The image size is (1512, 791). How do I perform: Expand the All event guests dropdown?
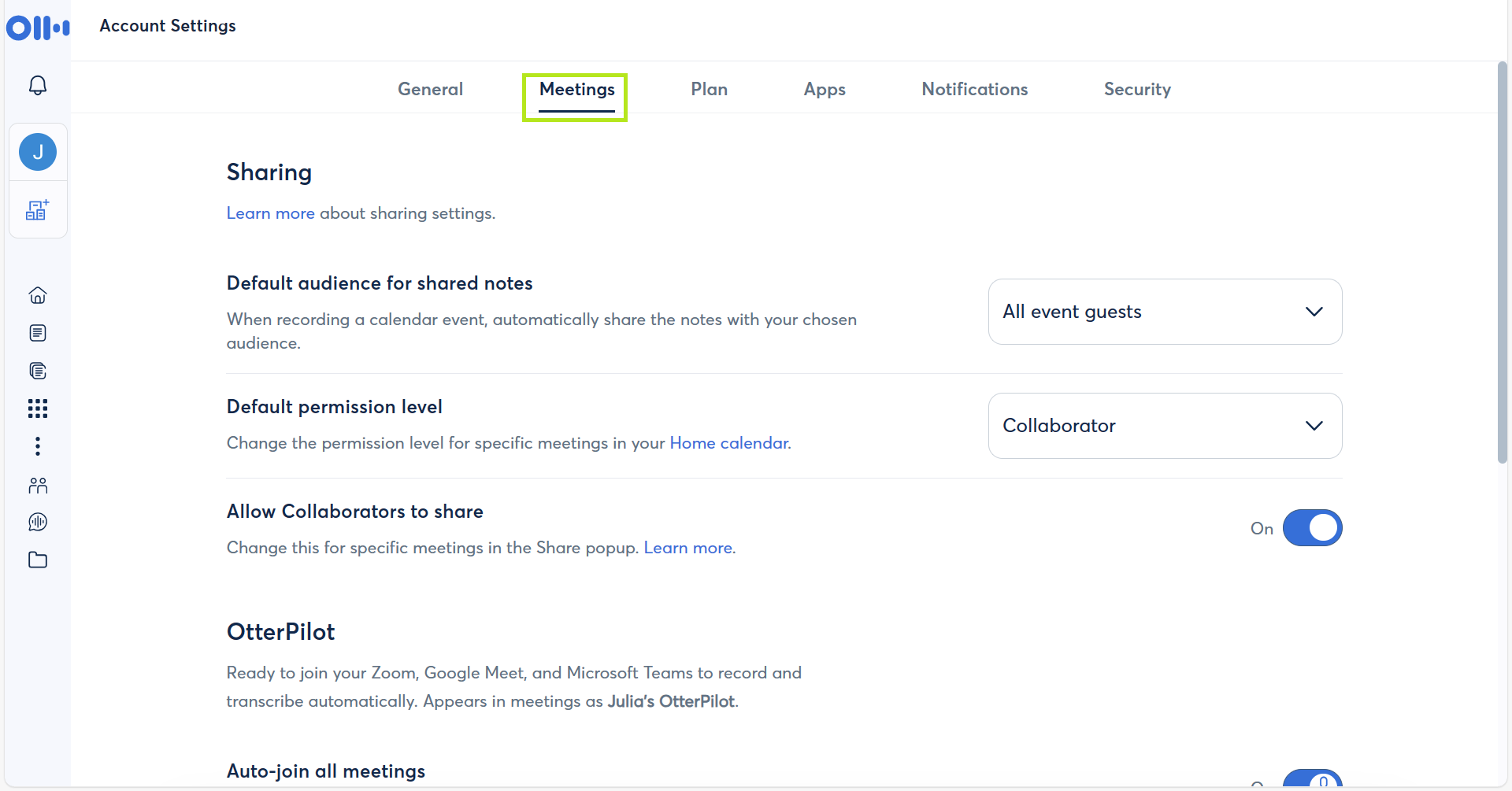(x=1165, y=312)
